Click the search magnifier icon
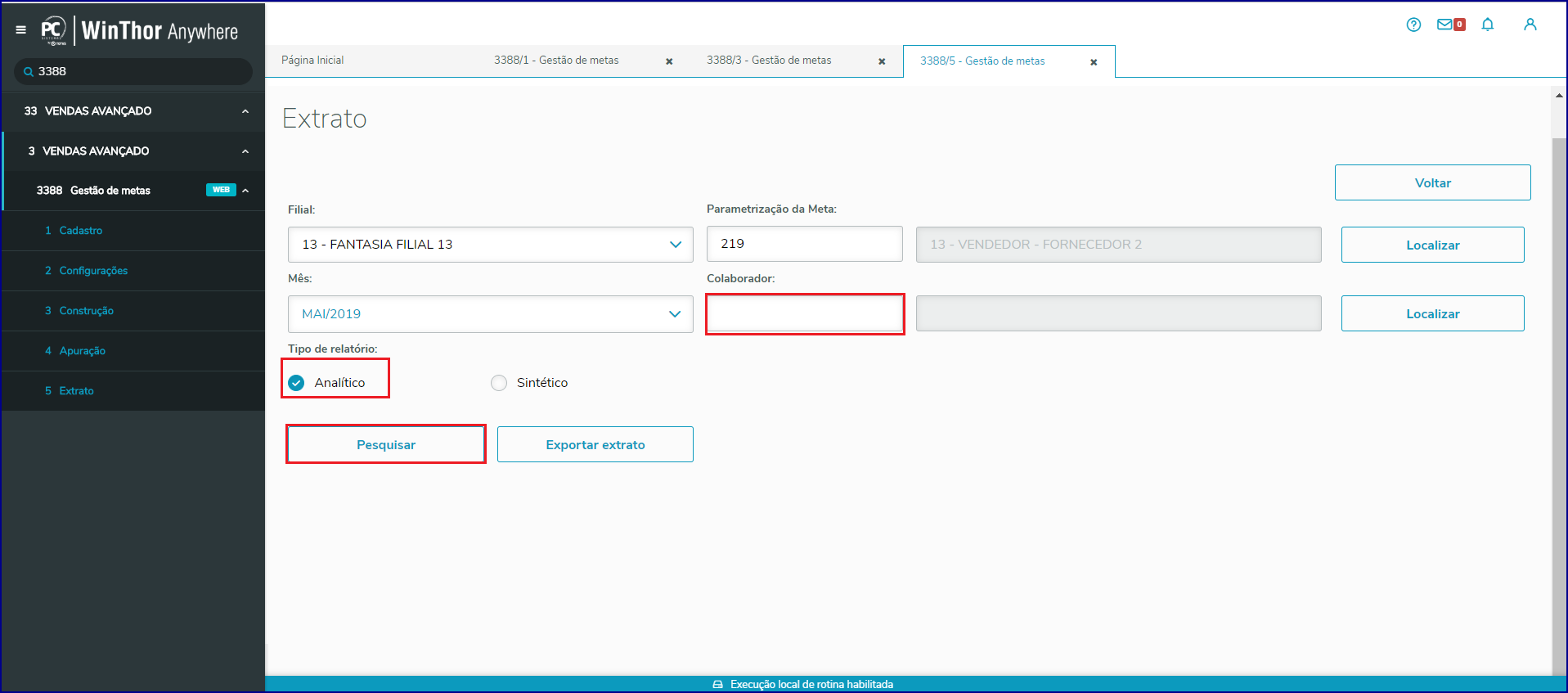The image size is (1568, 693). point(29,72)
